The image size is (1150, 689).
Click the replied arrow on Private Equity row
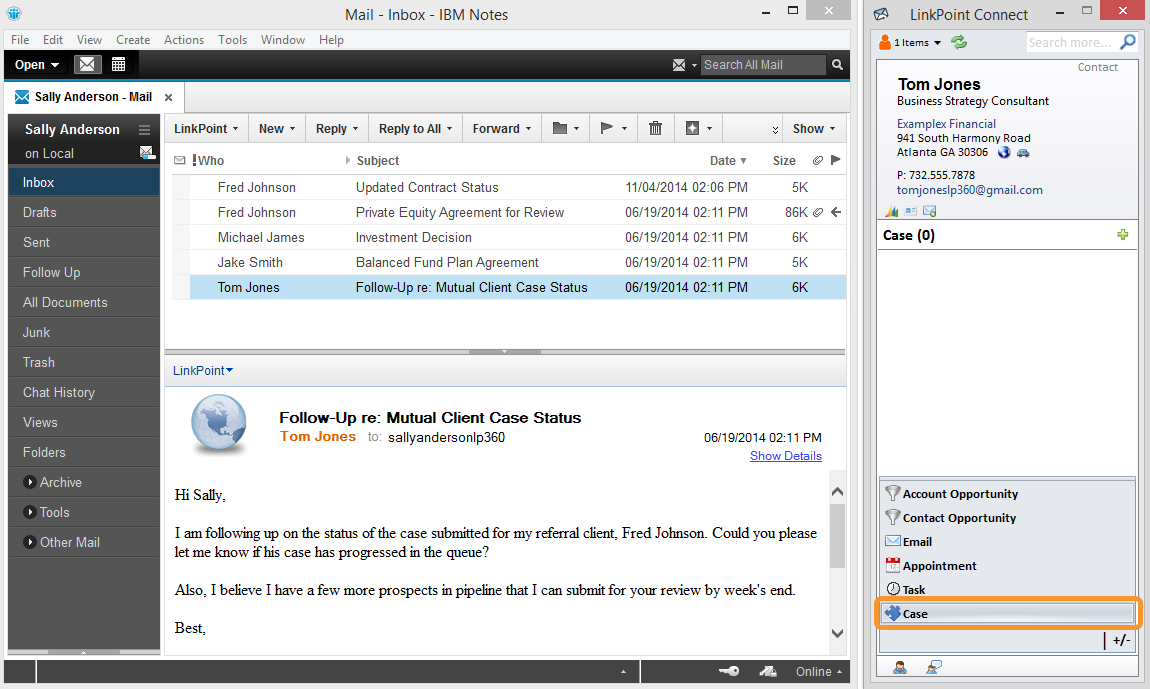click(835, 212)
